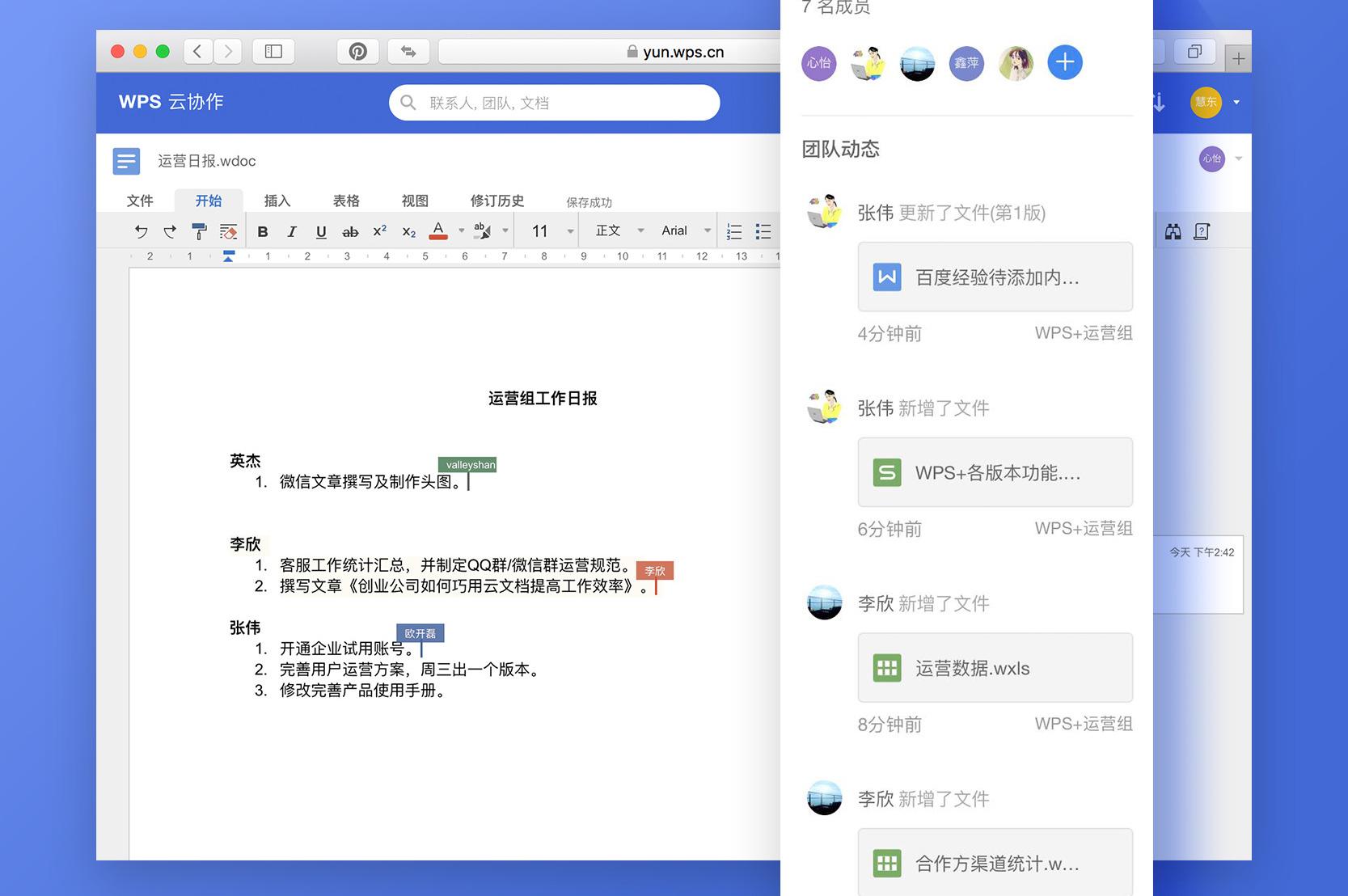Click the 运营日报.wdoc file name
The image size is (1348, 896).
point(207,161)
